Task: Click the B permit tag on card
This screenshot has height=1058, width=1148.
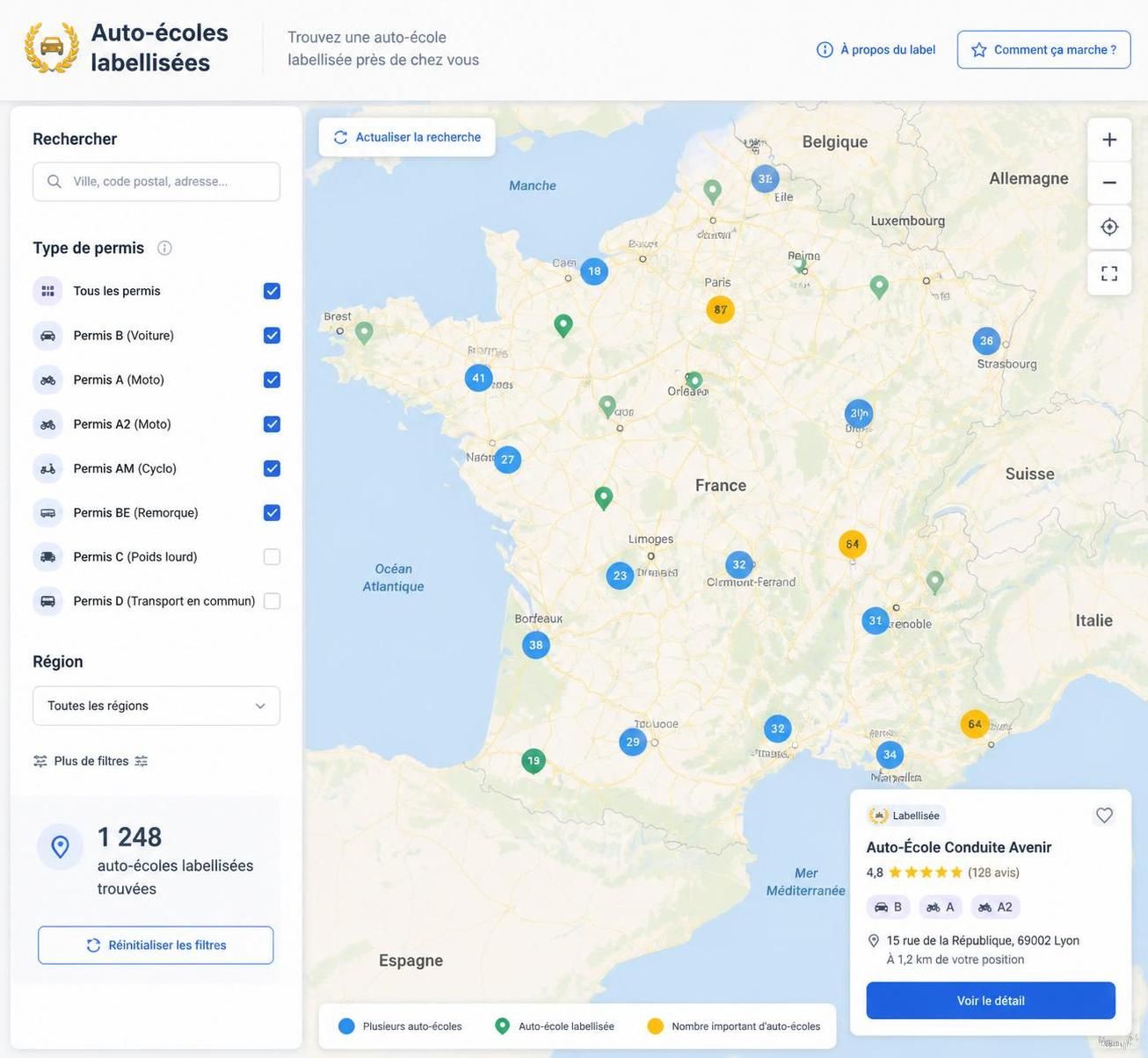Action: coord(888,907)
